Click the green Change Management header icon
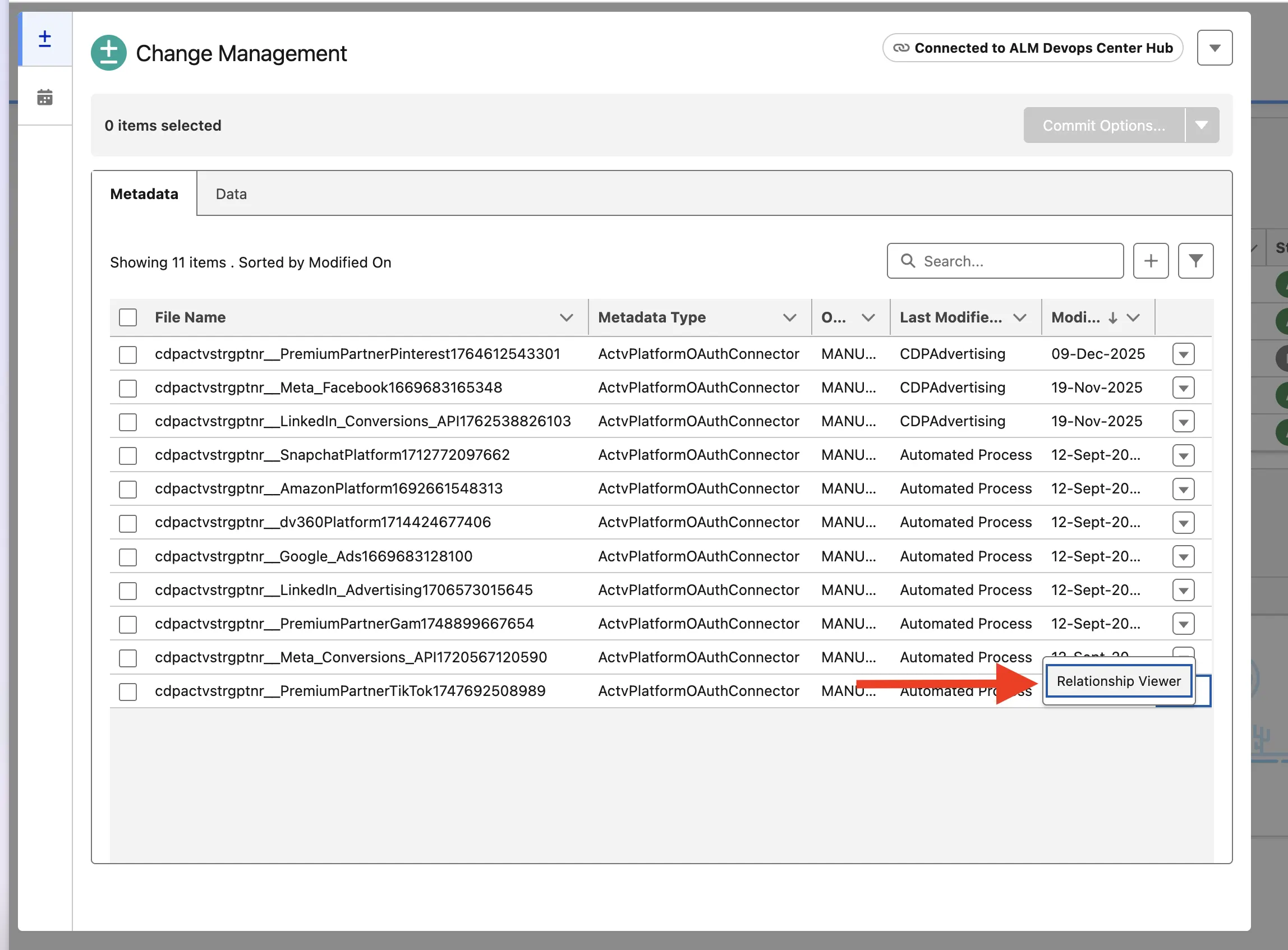The image size is (1288, 950). pos(109,53)
